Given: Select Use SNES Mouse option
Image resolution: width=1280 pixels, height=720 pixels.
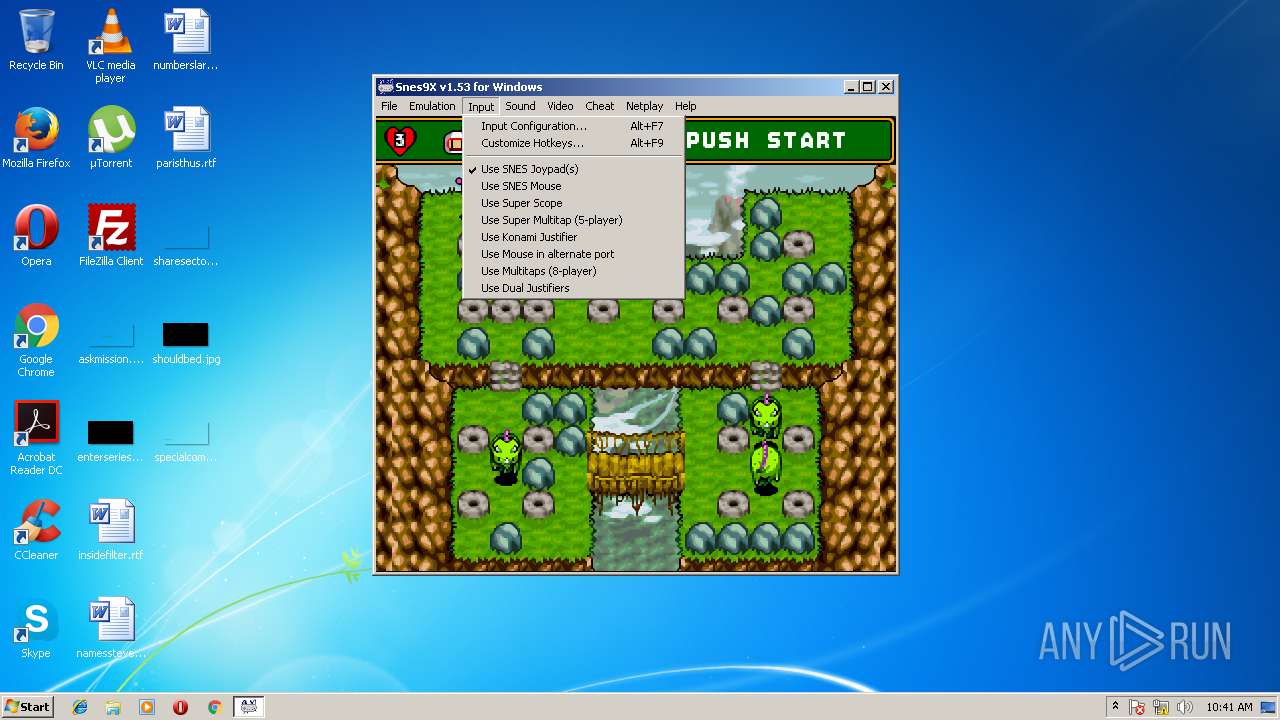Looking at the screenshot, I should (x=573, y=186).
